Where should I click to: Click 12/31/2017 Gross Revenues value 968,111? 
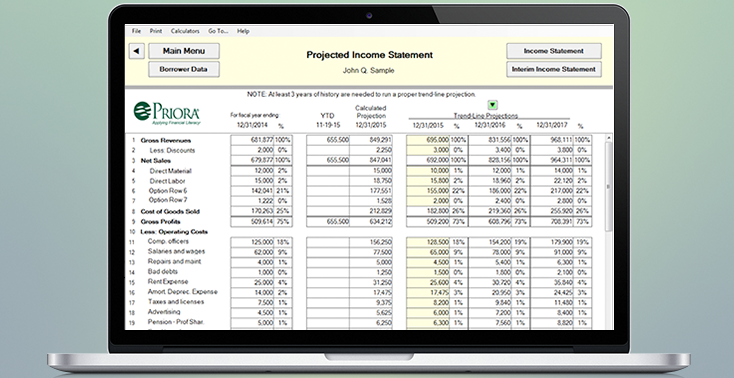point(552,140)
